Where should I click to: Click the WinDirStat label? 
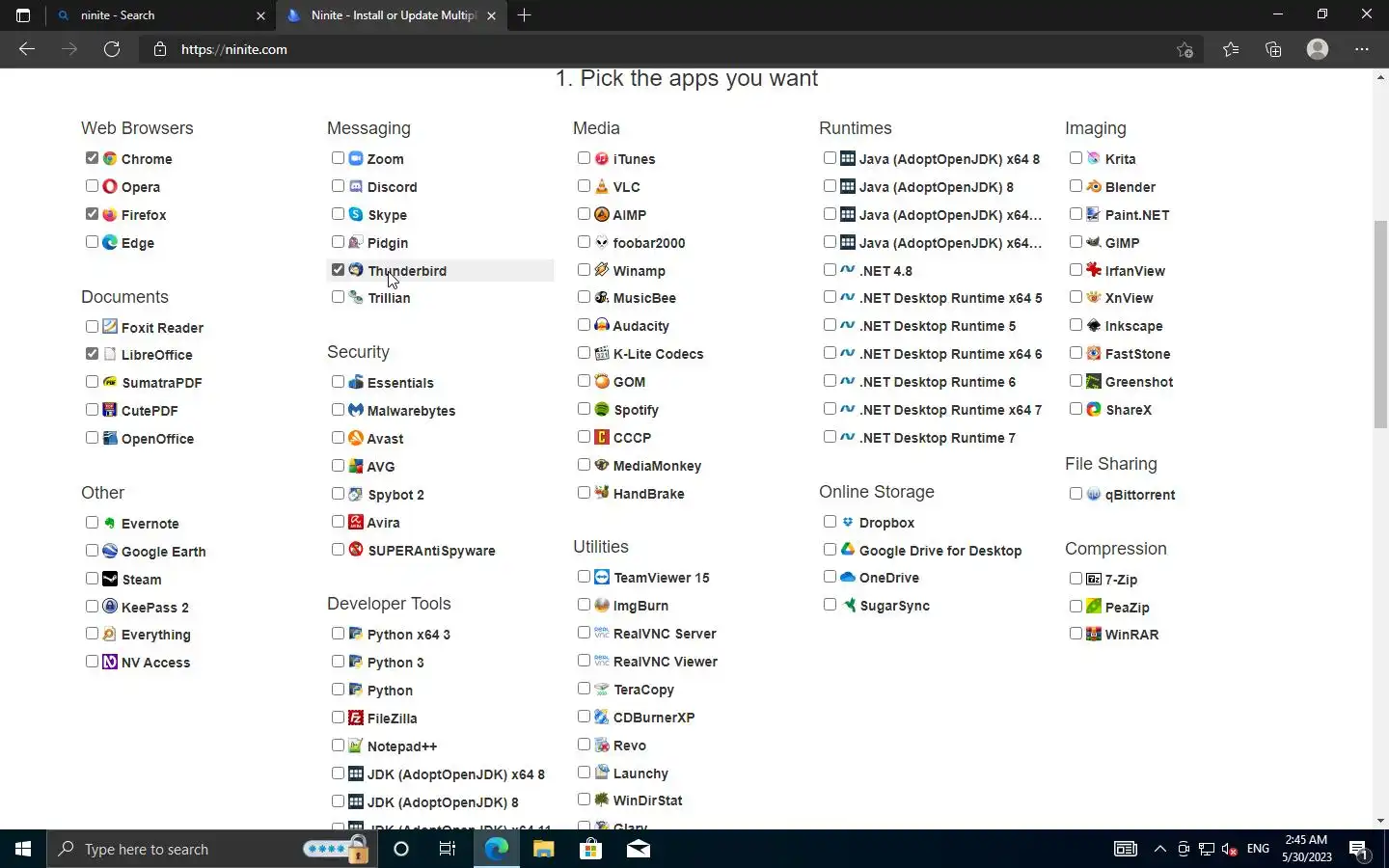coord(647,800)
